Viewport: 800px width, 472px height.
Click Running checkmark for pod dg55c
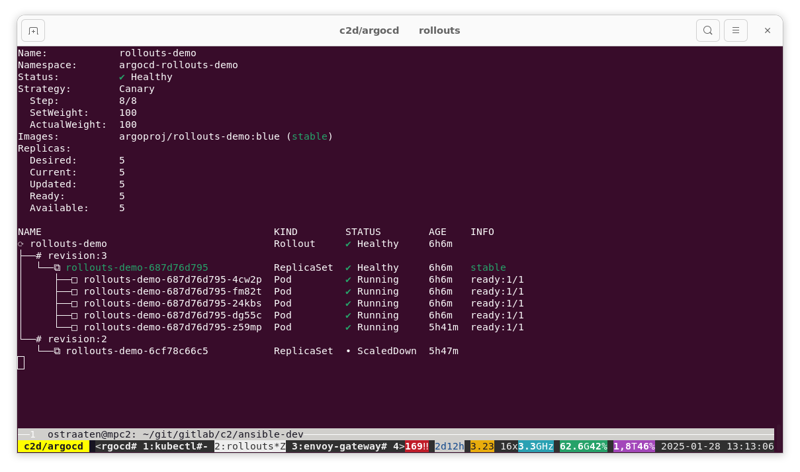[x=348, y=316]
